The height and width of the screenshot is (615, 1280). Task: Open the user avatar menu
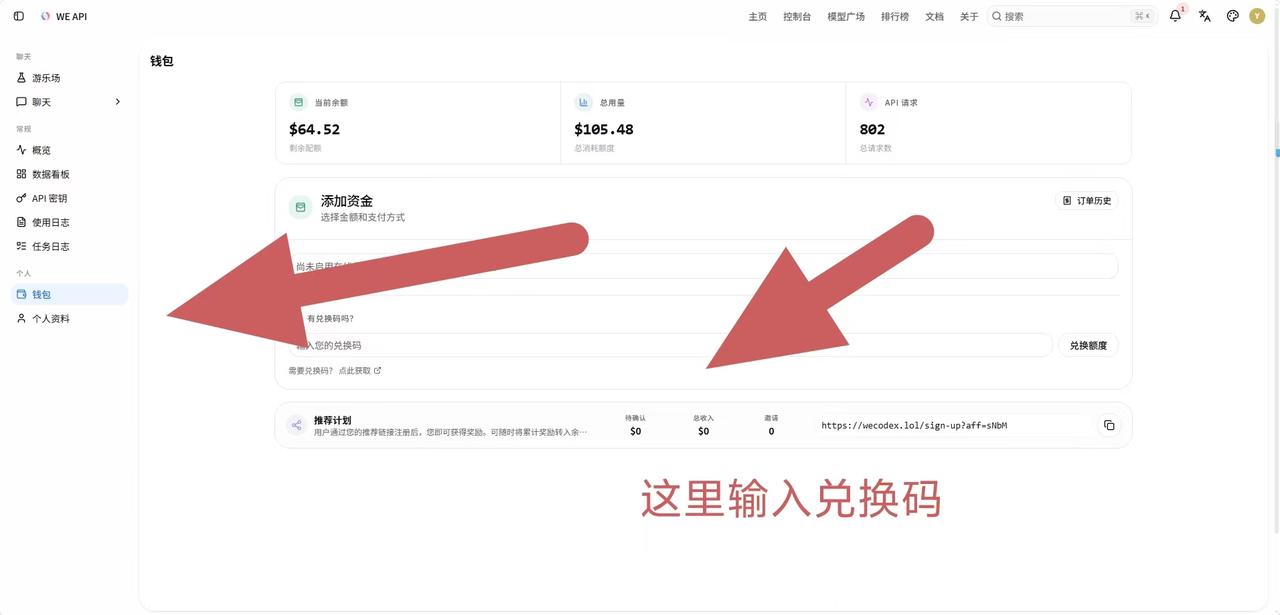pos(1257,16)
